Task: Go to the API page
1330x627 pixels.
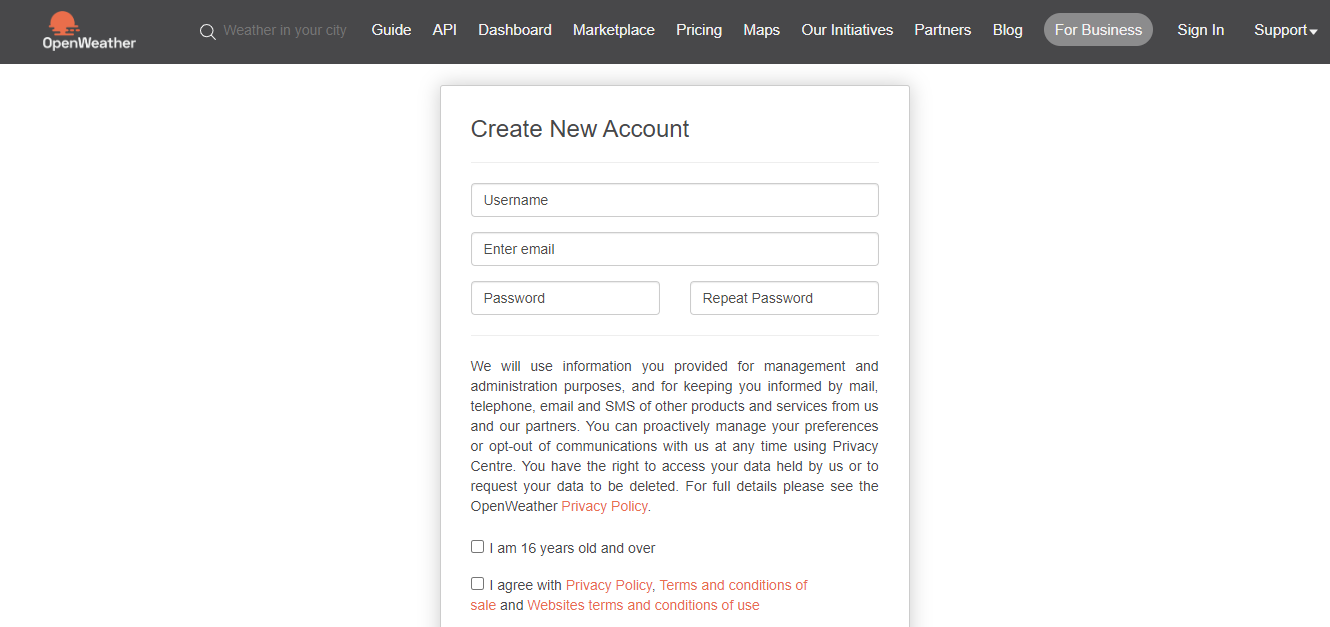Action: point(445,30)
